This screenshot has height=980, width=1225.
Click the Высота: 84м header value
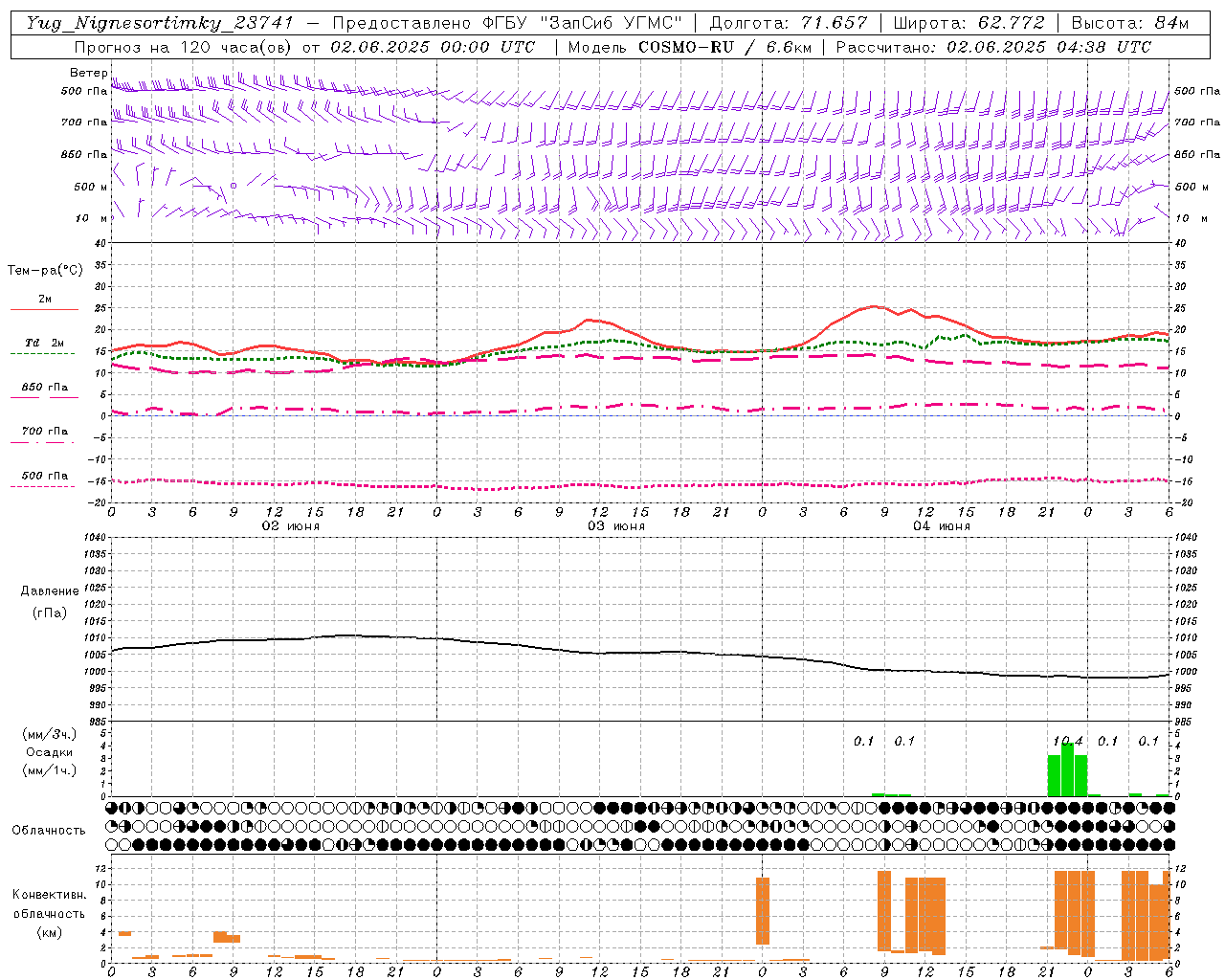click(1129, 23)
